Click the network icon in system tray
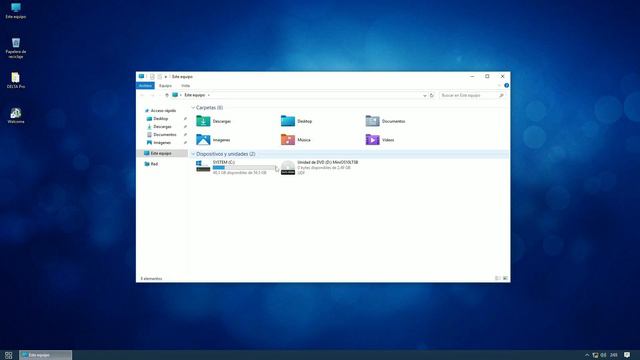Image resolution: width=640 pixels, height=360 pixels. (596, 355)
